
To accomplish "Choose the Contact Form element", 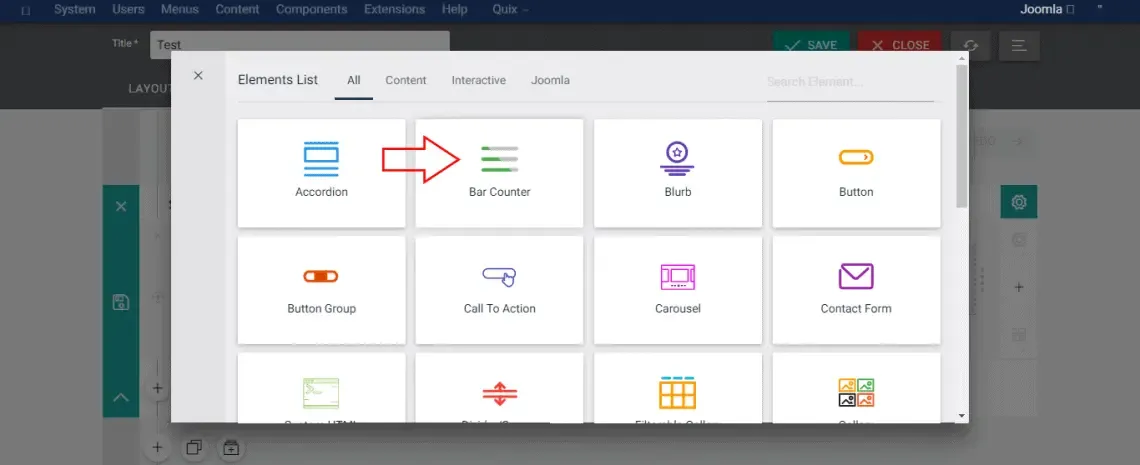I will point(856,290).
